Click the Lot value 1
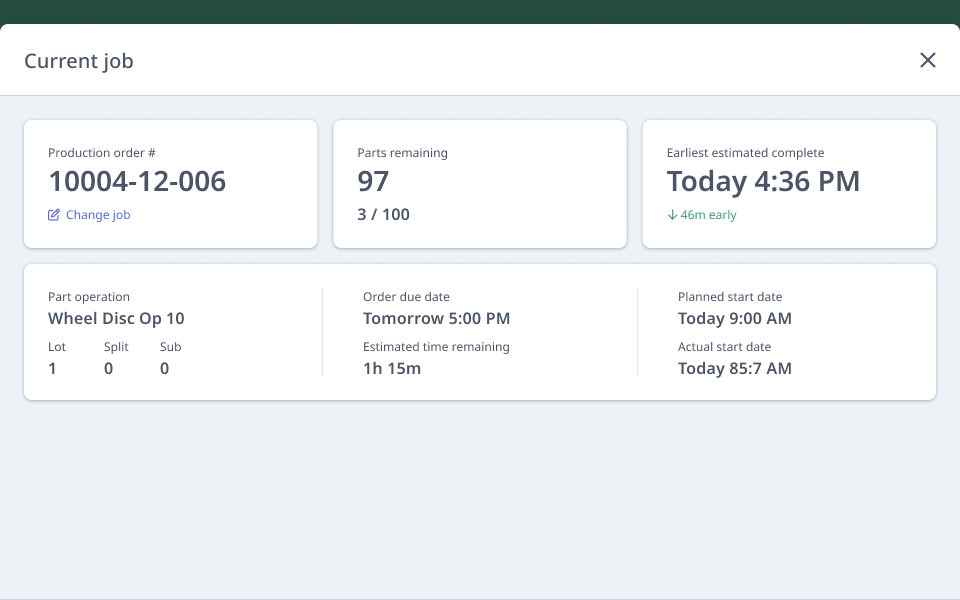 coord(52,368)
